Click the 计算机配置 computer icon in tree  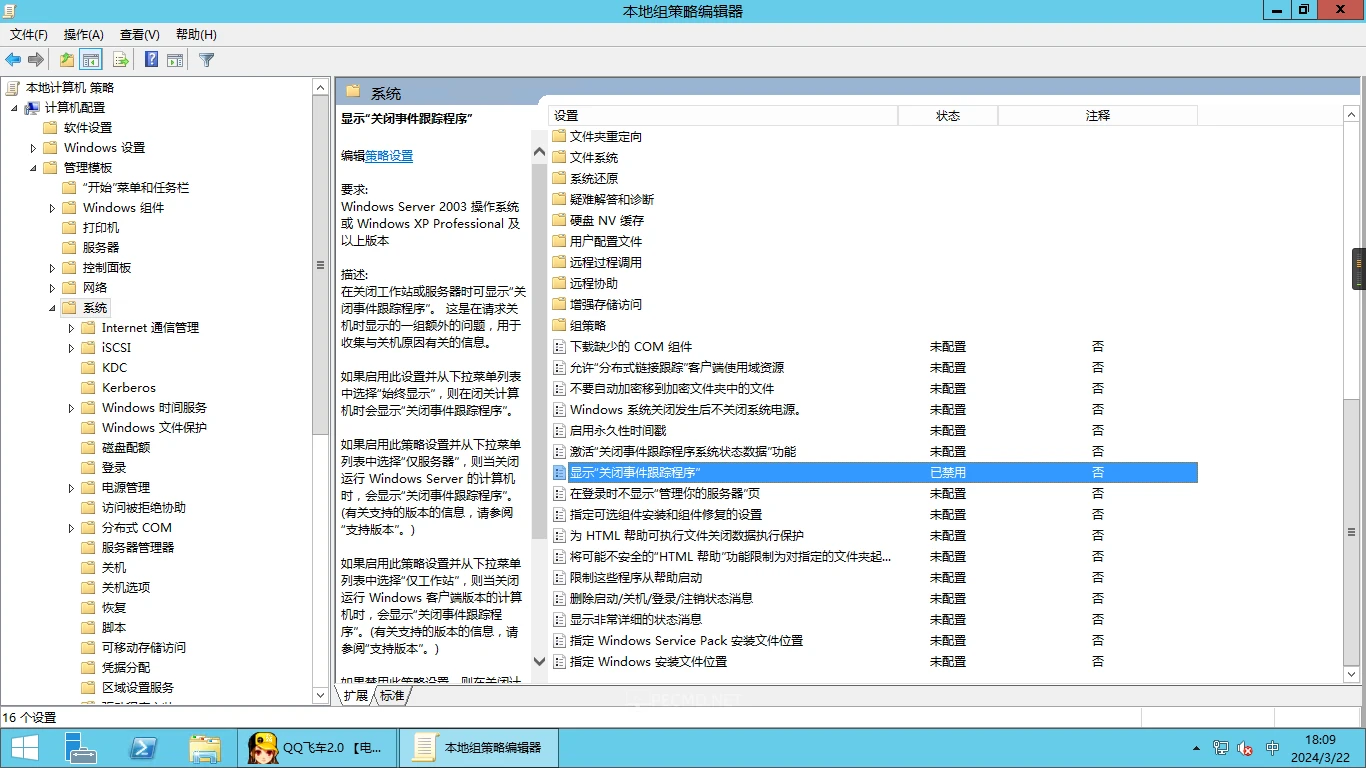pyautogui.click(x=33, y=107)
